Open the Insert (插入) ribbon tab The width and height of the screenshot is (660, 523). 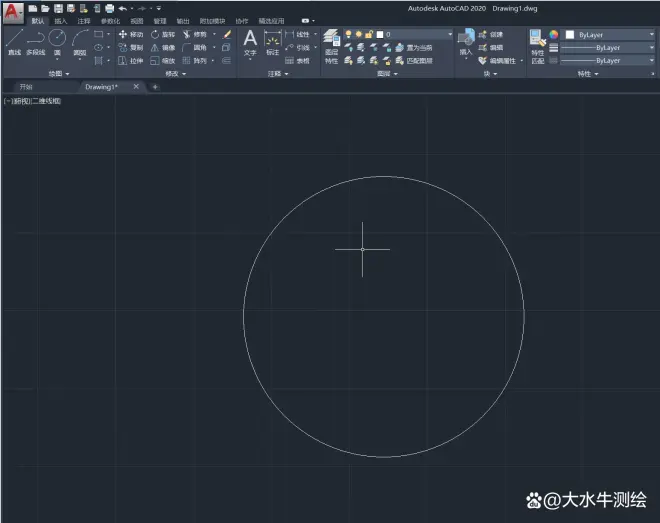[61, 21]
